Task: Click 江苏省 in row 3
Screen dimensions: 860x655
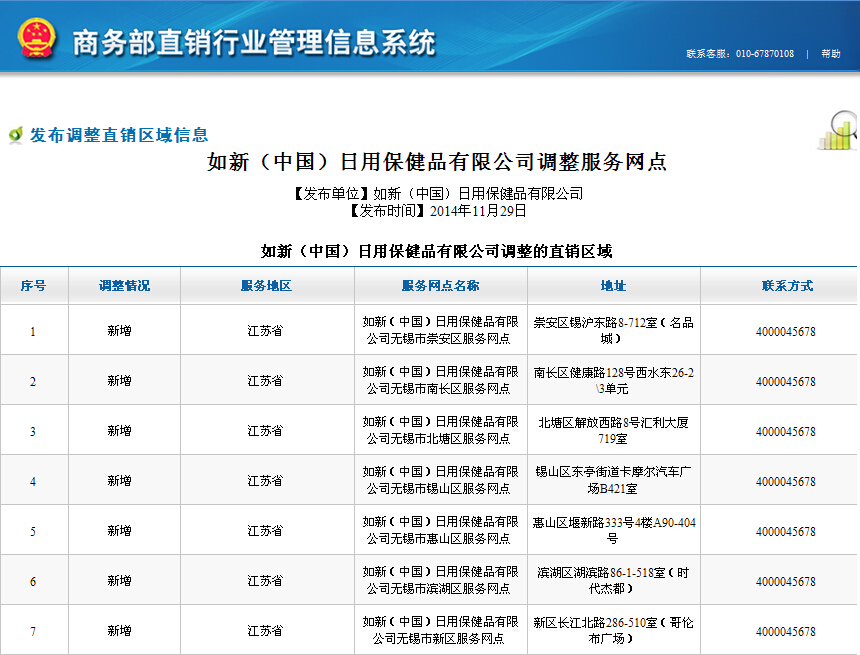Action: pos(265,431)
